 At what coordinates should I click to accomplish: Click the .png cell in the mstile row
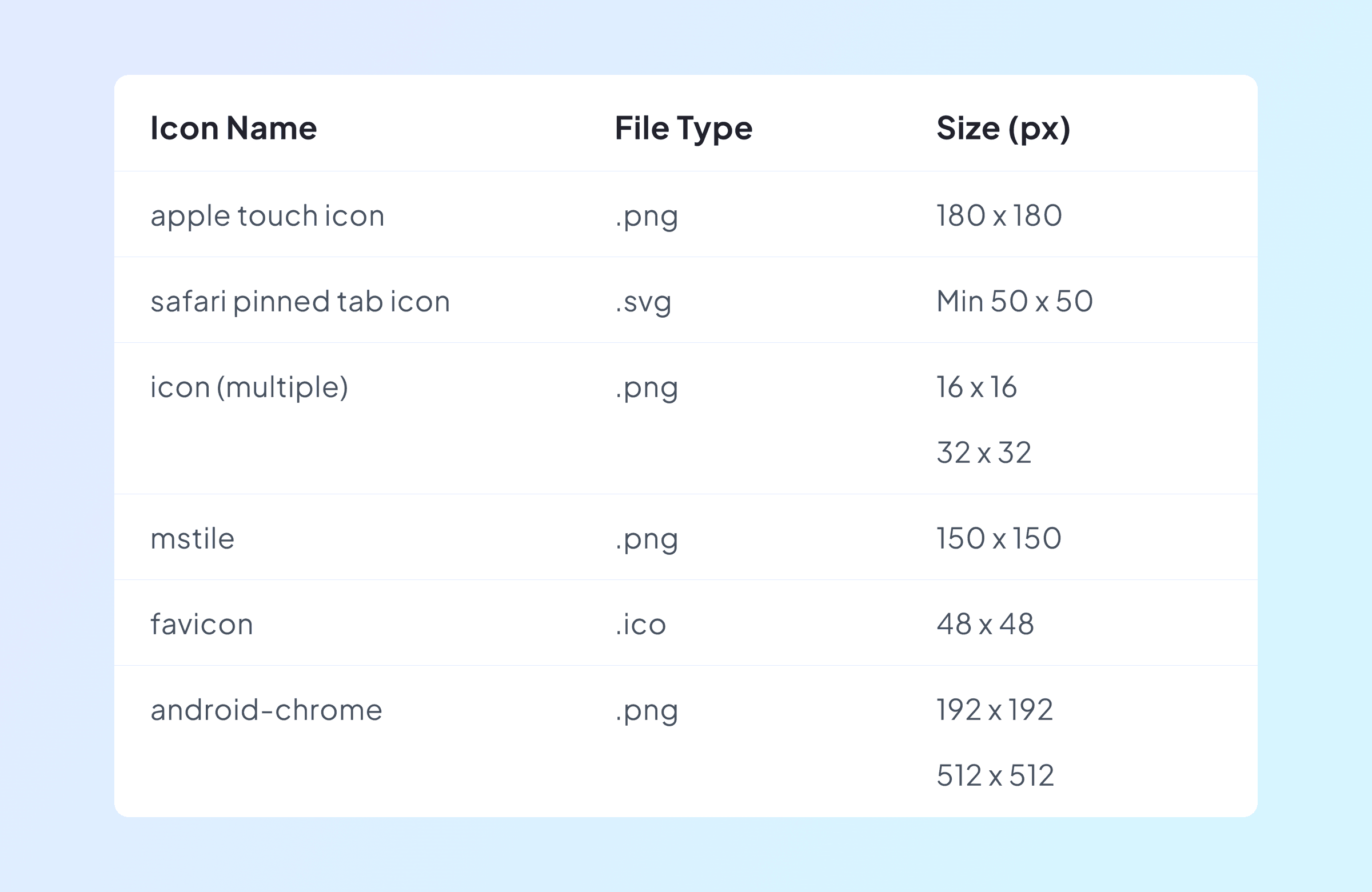tap(646, 539)
